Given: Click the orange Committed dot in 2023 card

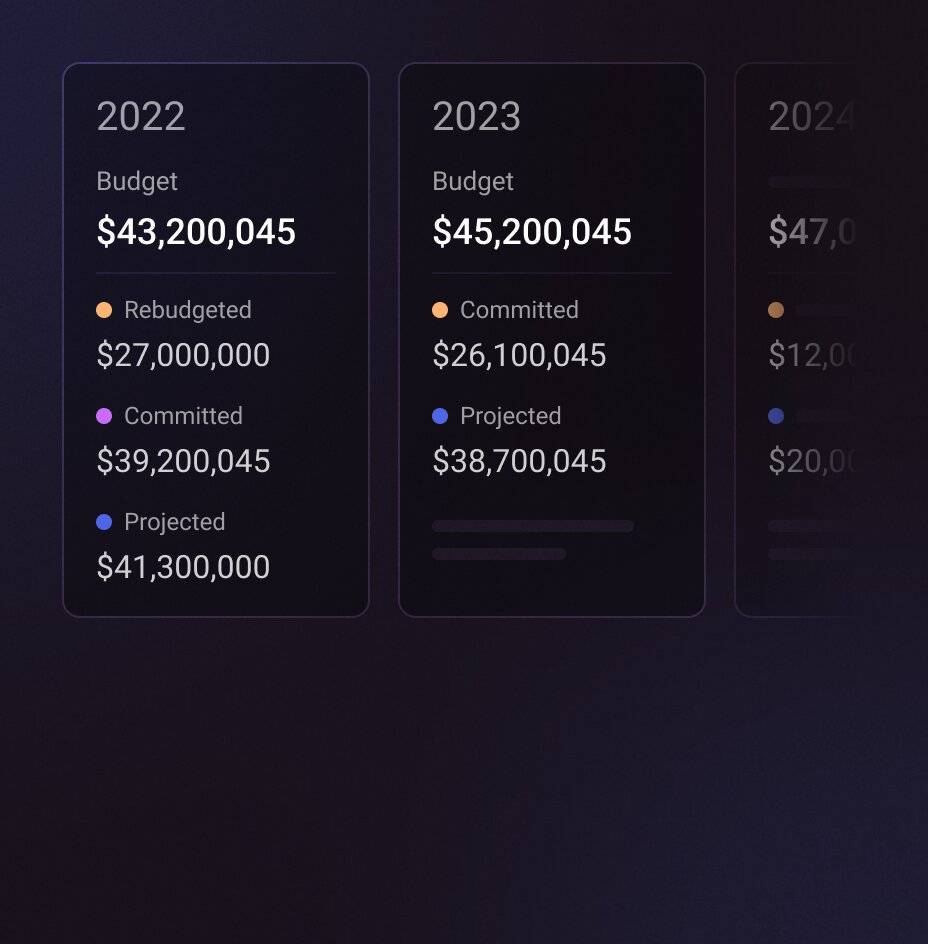Looking at the screenshot, I should [x=440, y=310].
